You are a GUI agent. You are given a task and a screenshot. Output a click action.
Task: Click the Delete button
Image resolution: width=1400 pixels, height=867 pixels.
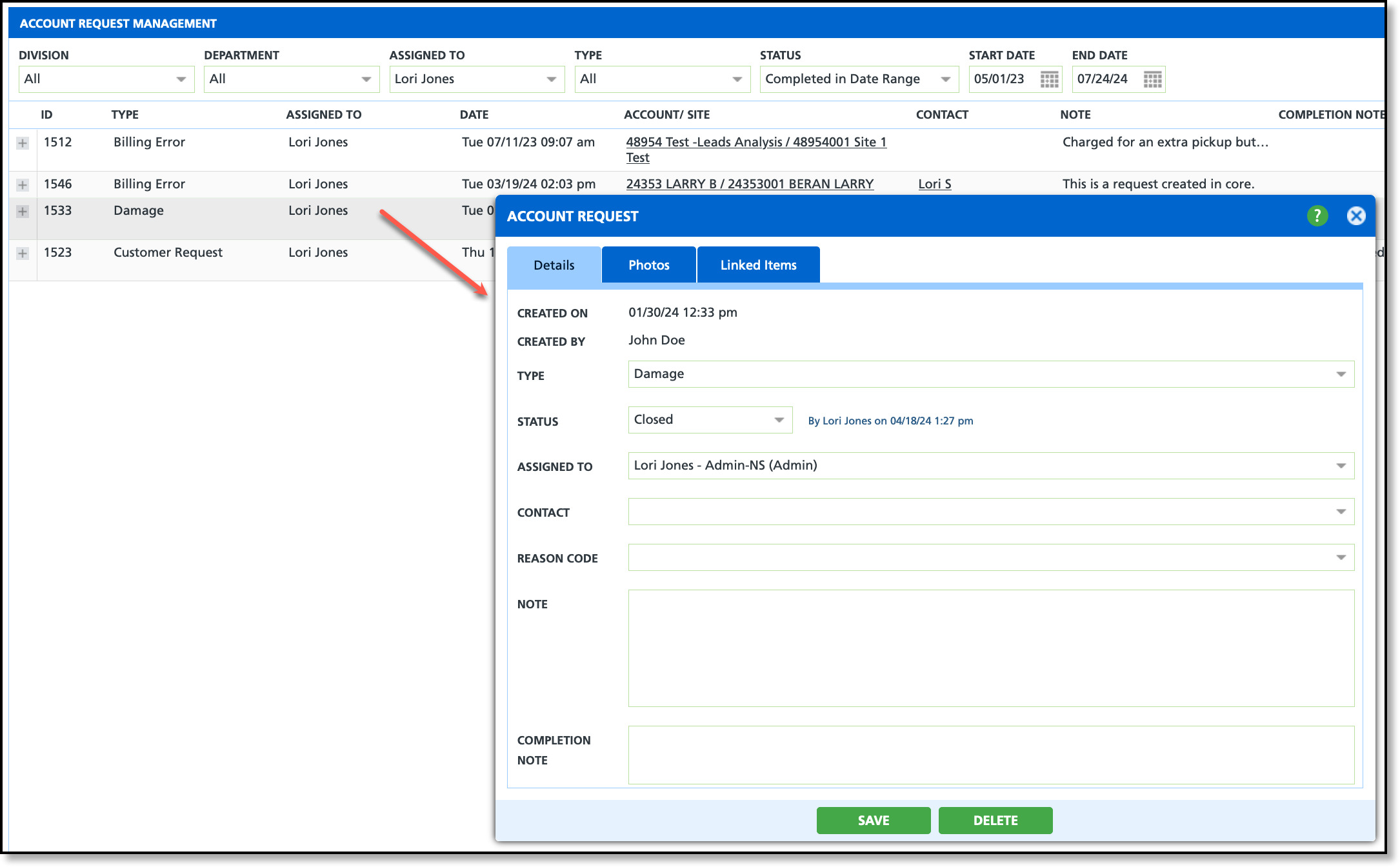pyautogui.click(x=995, y=821)
